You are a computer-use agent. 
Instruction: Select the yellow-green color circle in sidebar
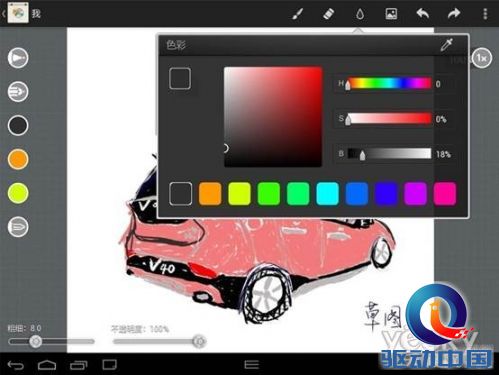point(18,193)
